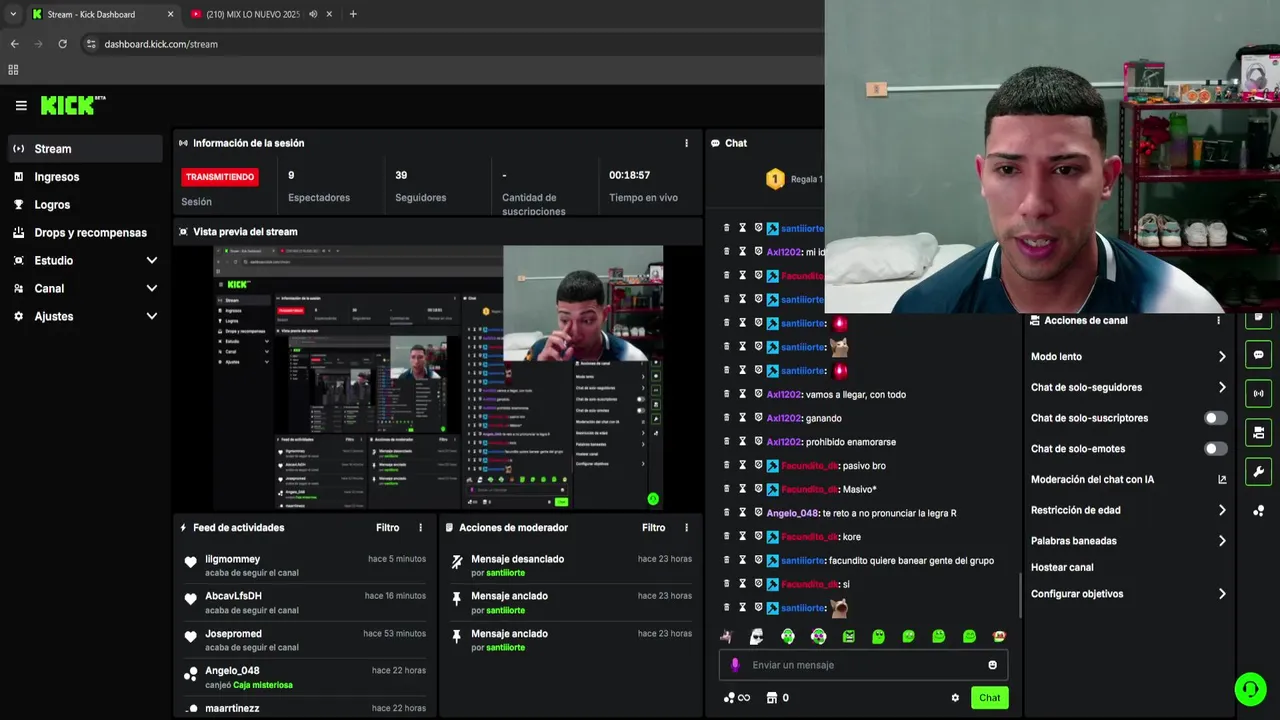
Task: Click the Mensaje desanciado unpin icon
Action: point(457,562)
